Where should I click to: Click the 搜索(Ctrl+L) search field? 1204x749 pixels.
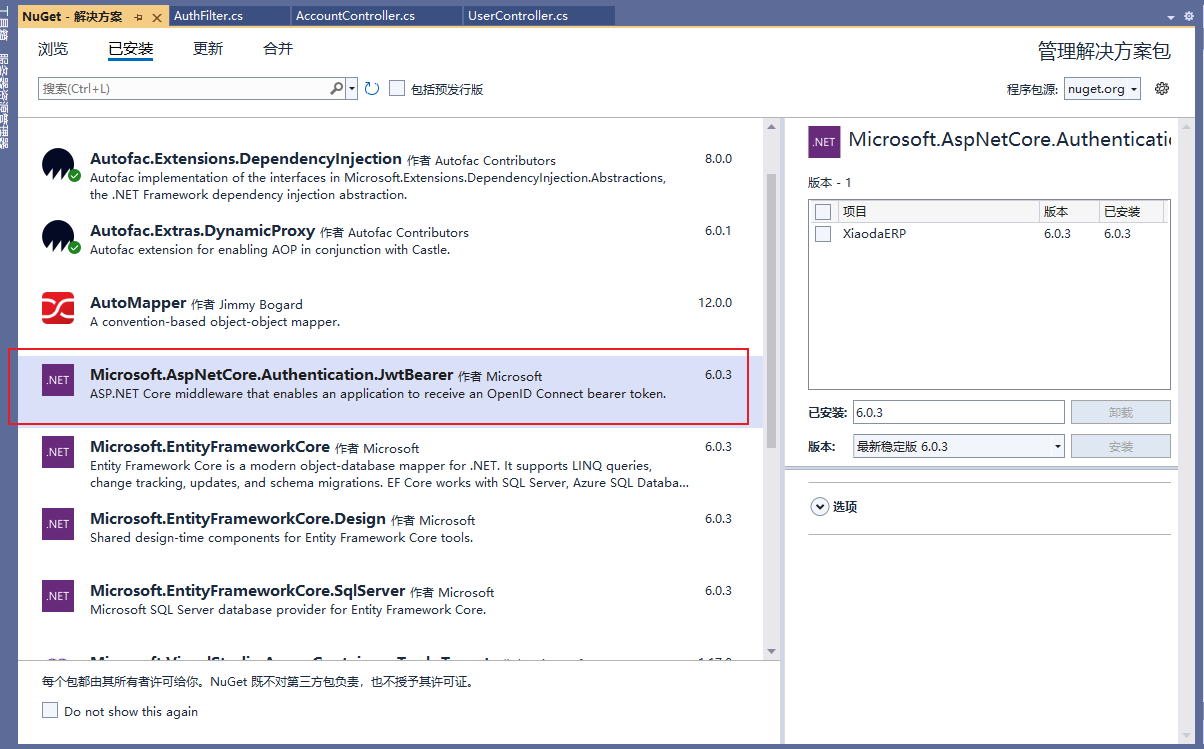pyautogui.click(x=184, y=89)
